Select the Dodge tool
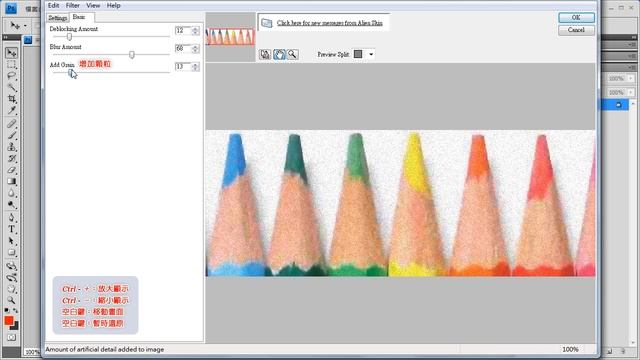Image resolution: width=640 pixels, height=360 pixels. point(11,204)
